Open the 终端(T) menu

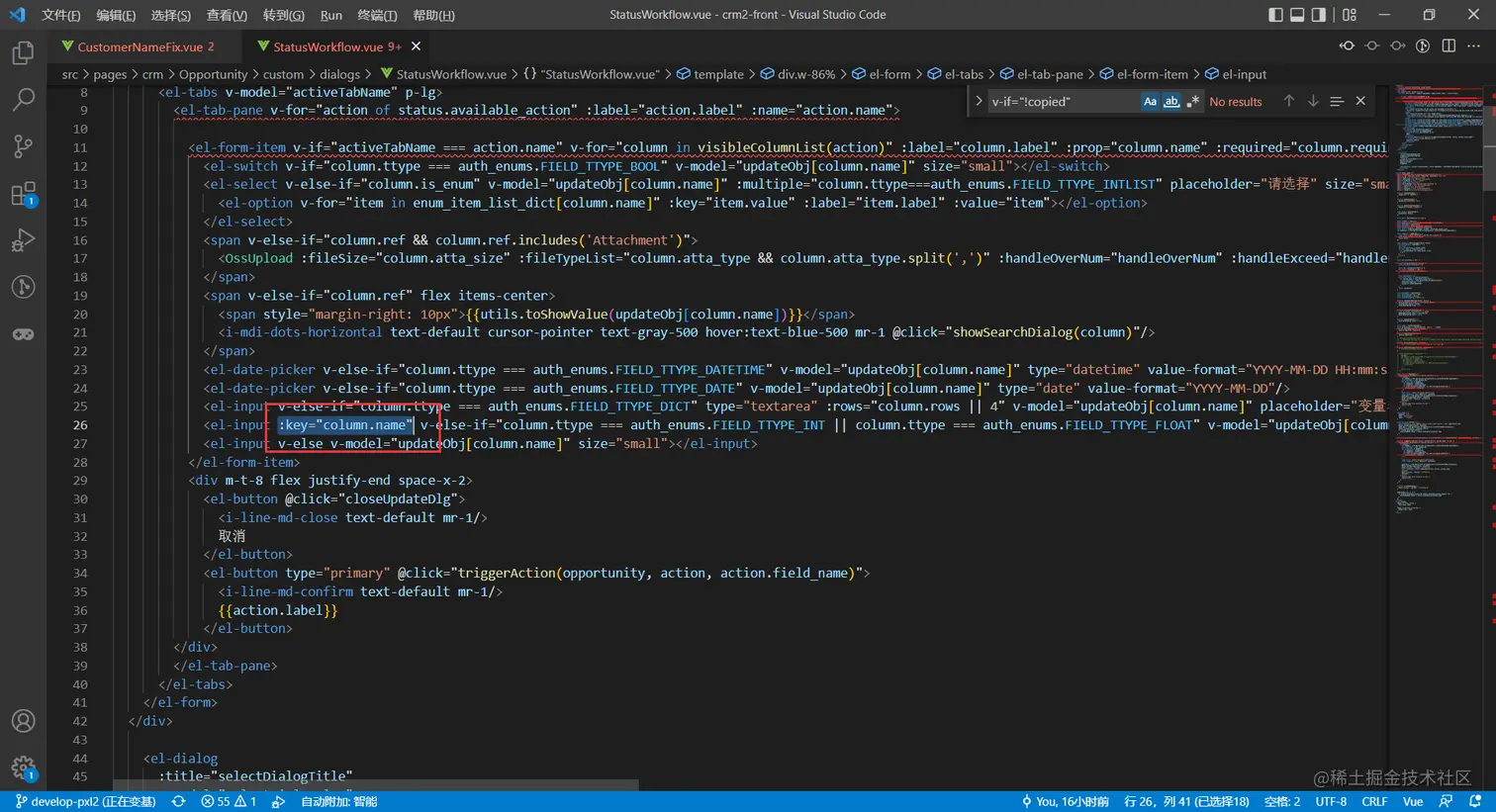(377, 15)
